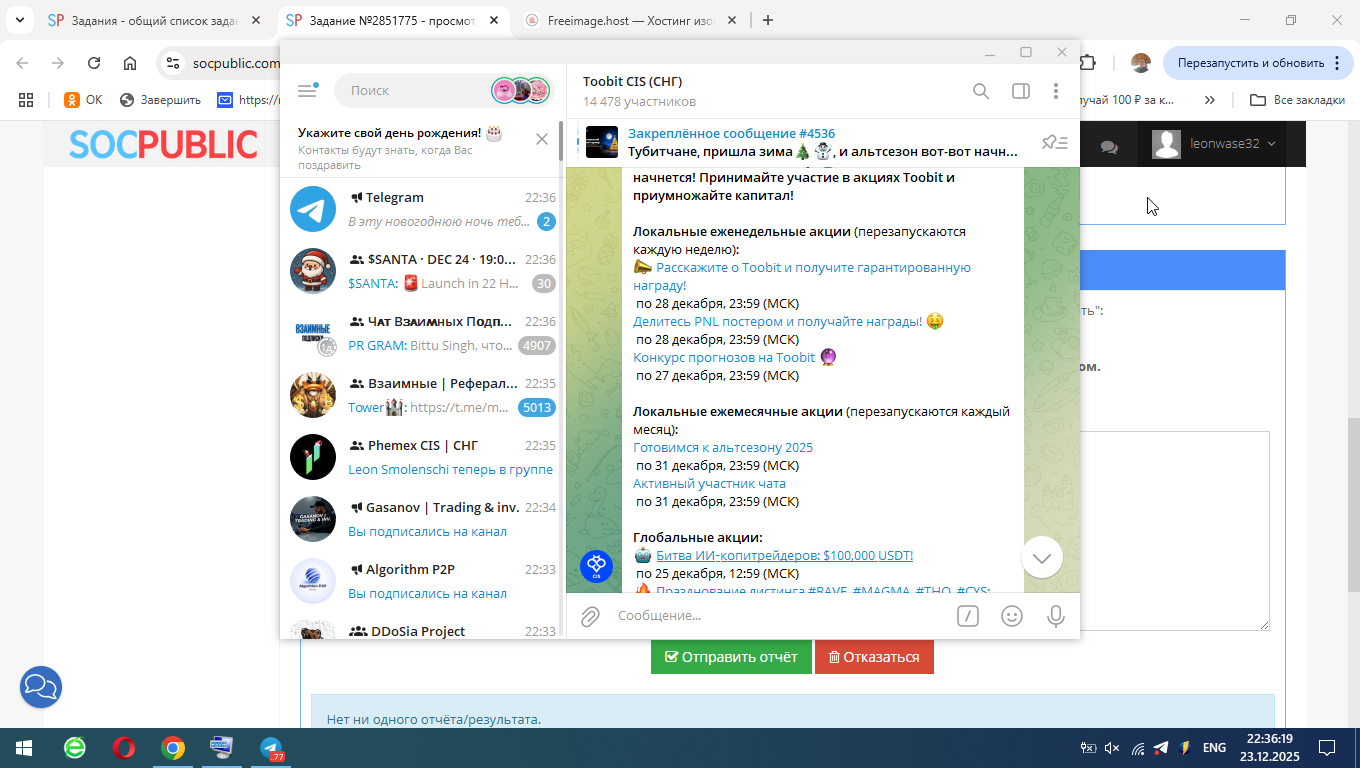Viewport: 1360px width, 768px height.
Task: Close the Freeimage.host tab
Action: [731, 20]
